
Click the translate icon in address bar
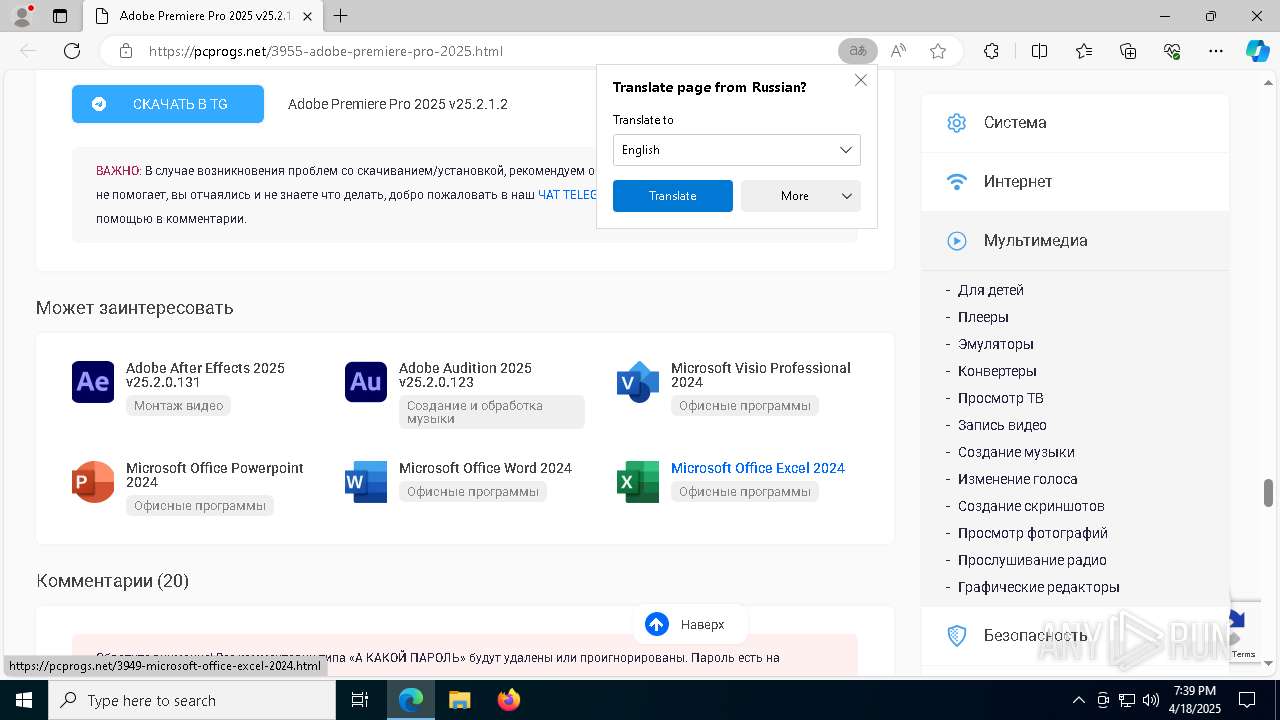tap(858, 51)
